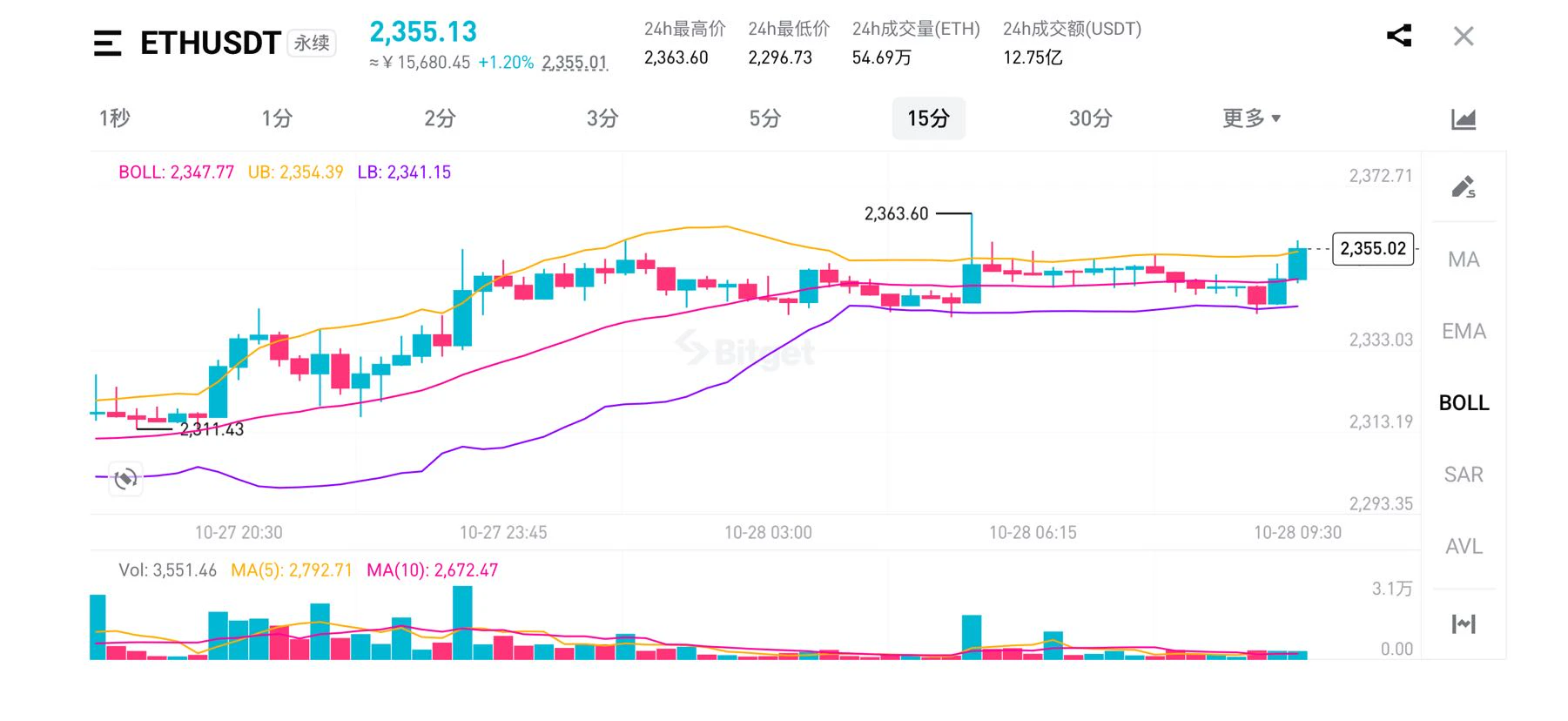Toggle the MA indicator
The height and width of the screenshot is (721, 1568).
tap(1464, 259)
